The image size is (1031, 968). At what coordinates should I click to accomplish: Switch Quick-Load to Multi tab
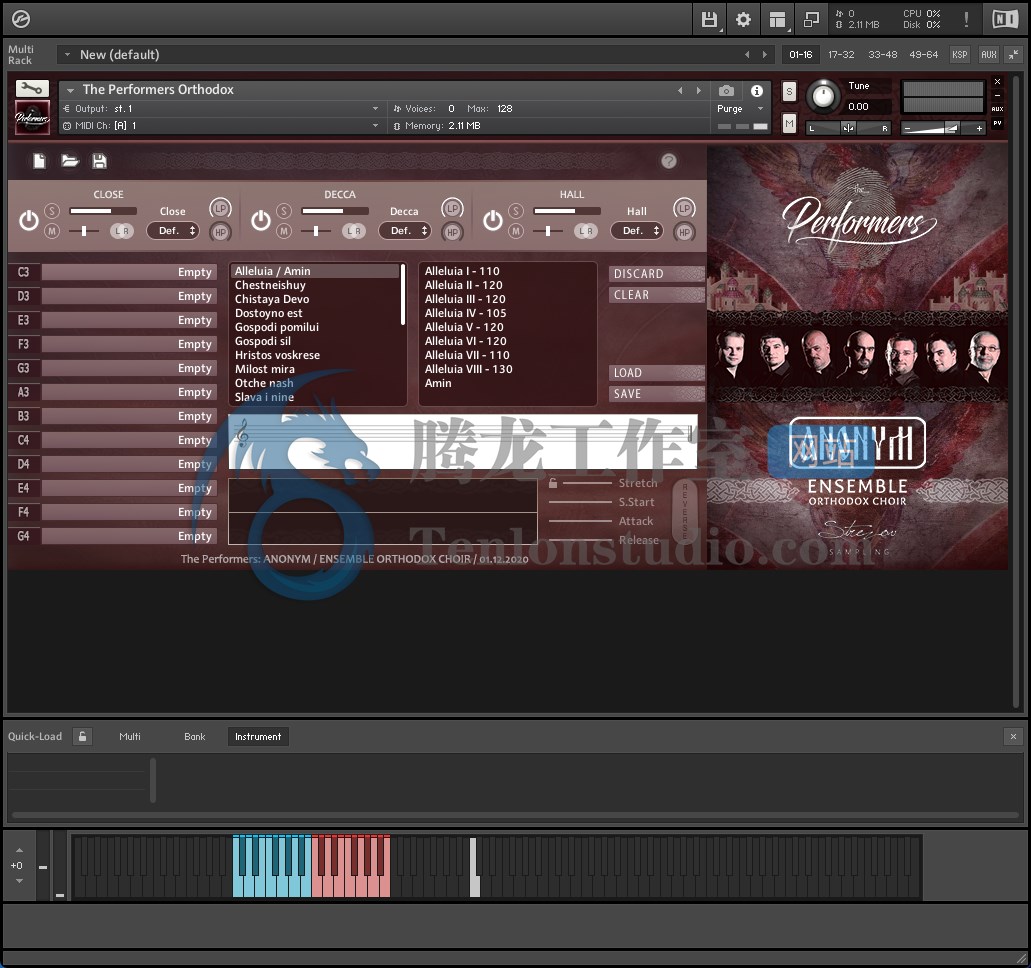tap(130, 737)
